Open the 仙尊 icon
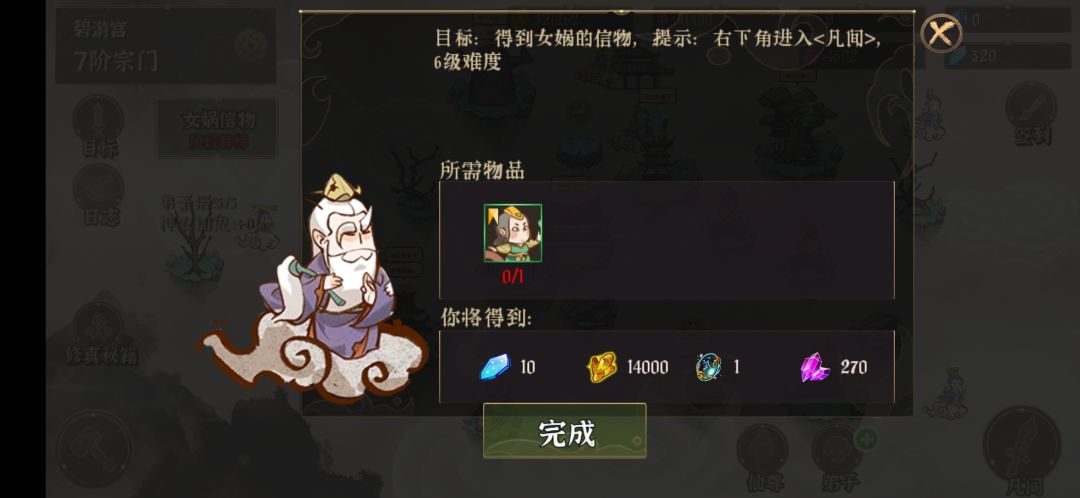The width and height of the screenshot is (1080, 498). (762, 456)
